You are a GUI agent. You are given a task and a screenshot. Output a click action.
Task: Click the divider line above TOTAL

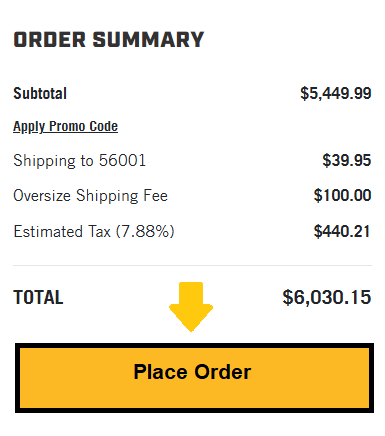point(192,266)
